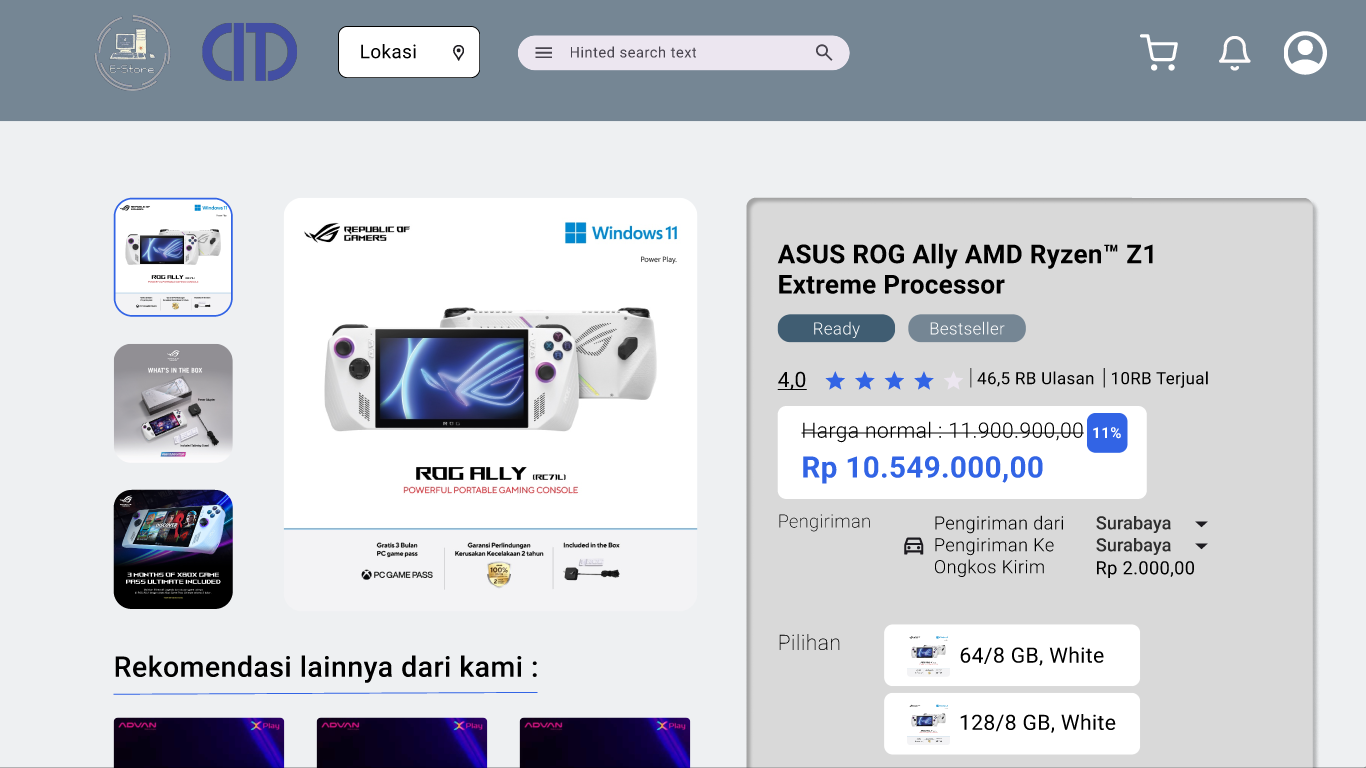
Task: Click the blue CID logo
Action: coord(250,52)
